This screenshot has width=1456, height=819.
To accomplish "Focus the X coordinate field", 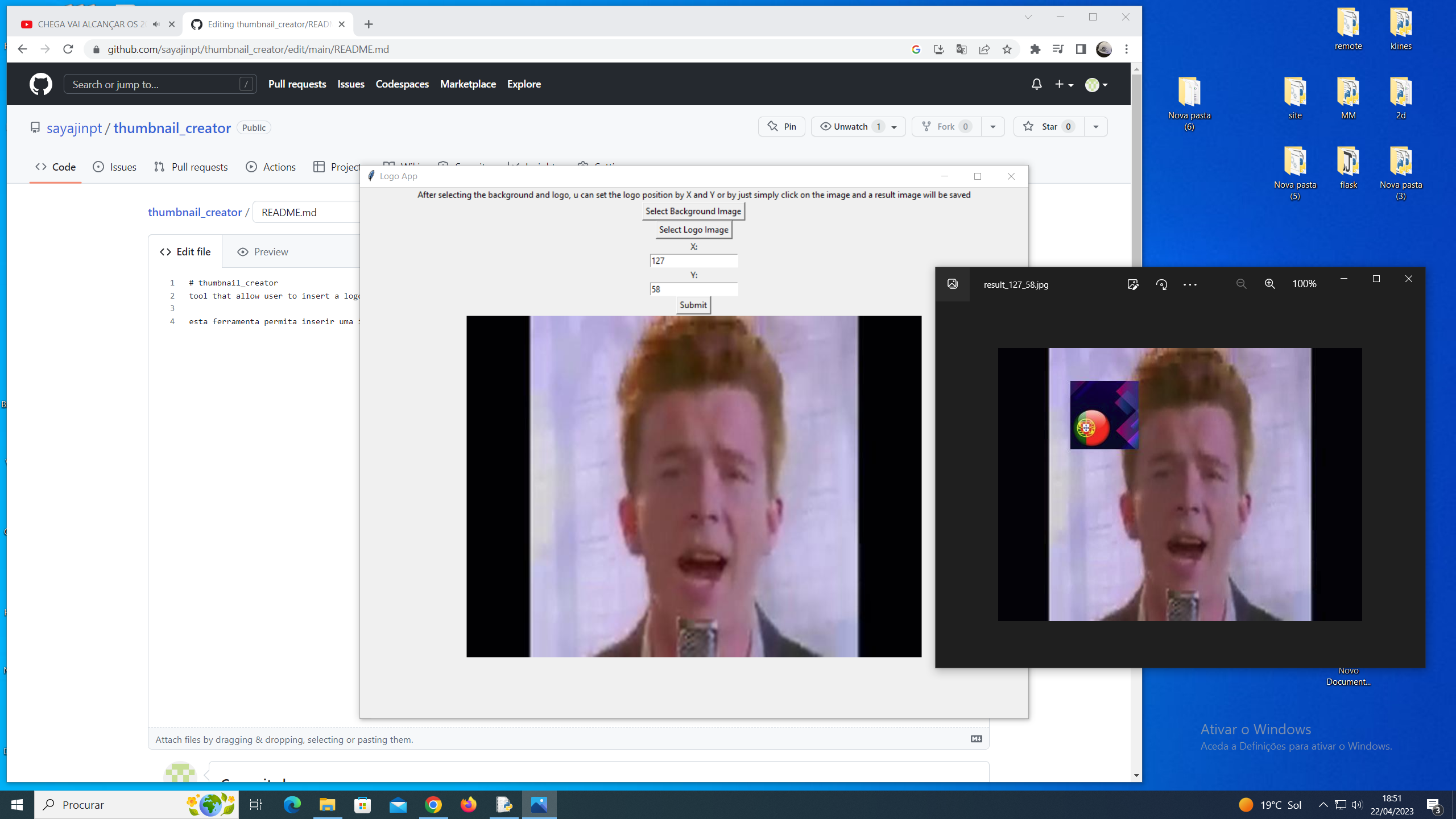I will pos(693,260).
